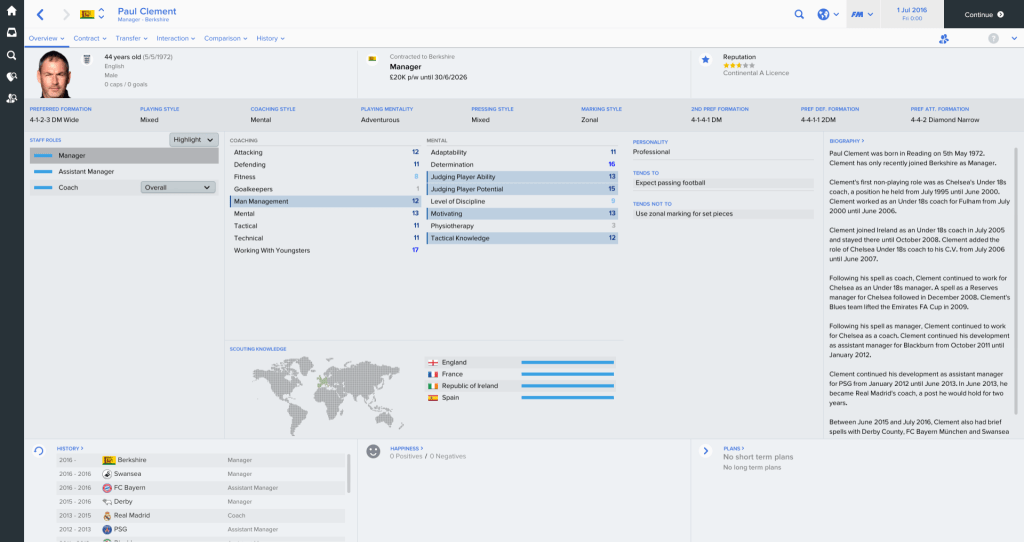Open the Overall coach dropdown

[x=178, y=187]
